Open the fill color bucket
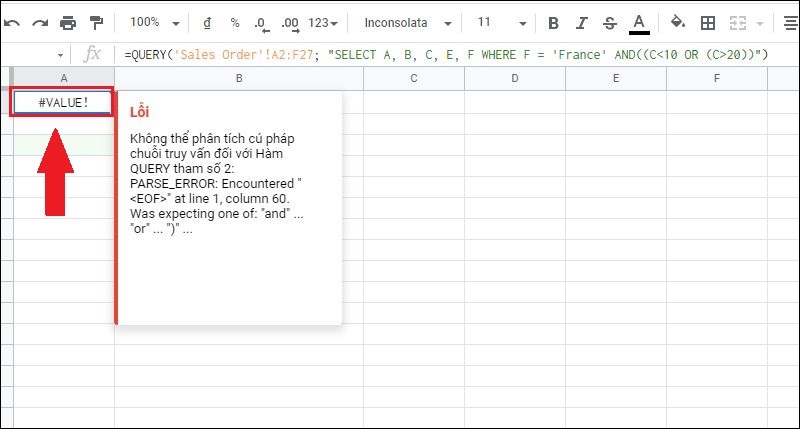 [678, 23]
